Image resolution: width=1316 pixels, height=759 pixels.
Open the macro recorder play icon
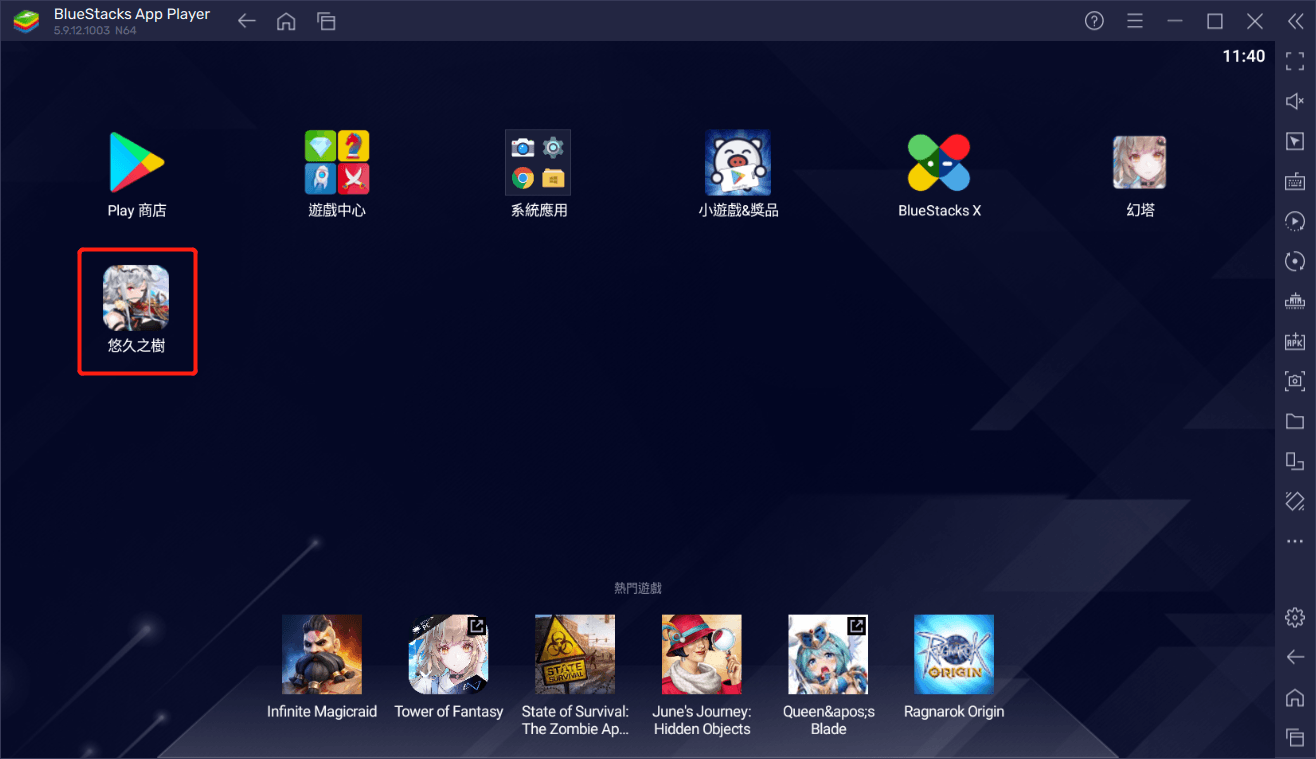[x=1295, y=221]
